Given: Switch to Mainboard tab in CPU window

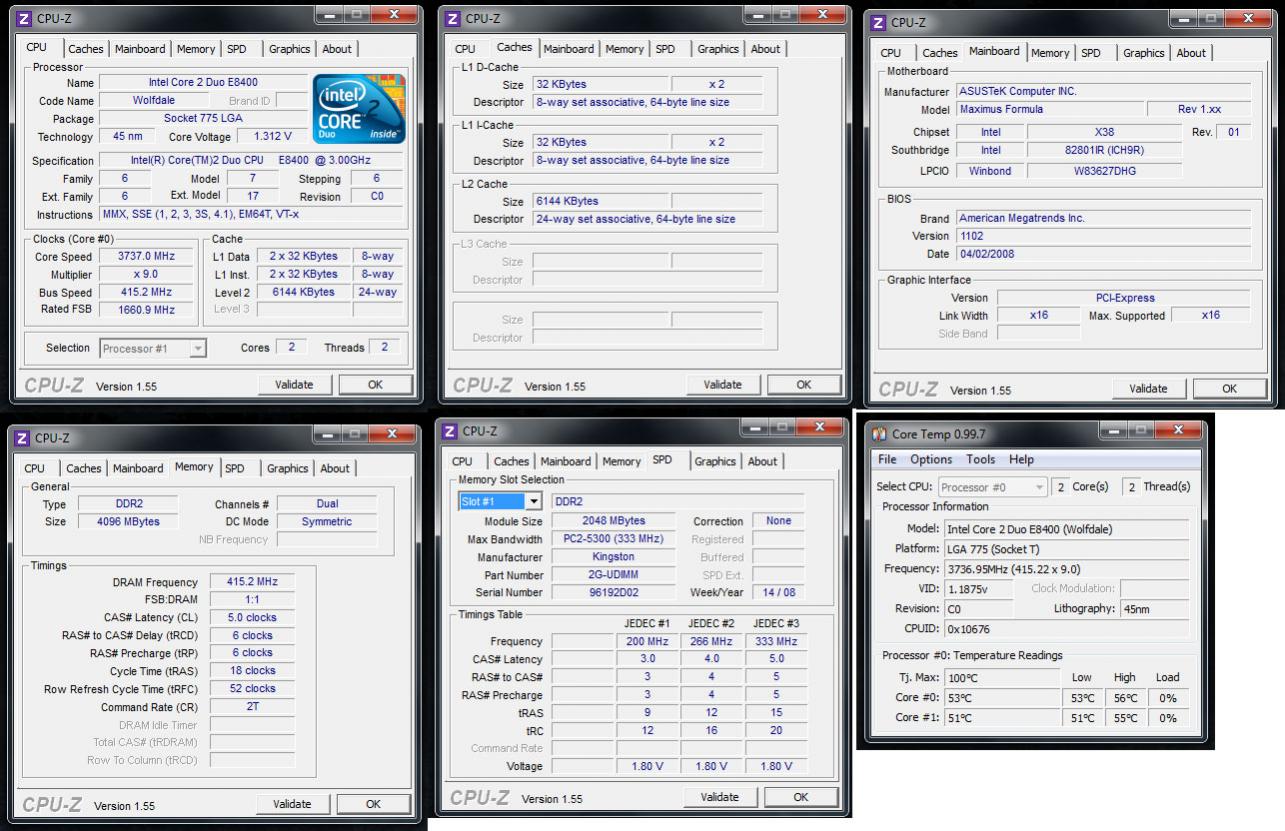Looking at the screenshot, I should click(140, 49).
